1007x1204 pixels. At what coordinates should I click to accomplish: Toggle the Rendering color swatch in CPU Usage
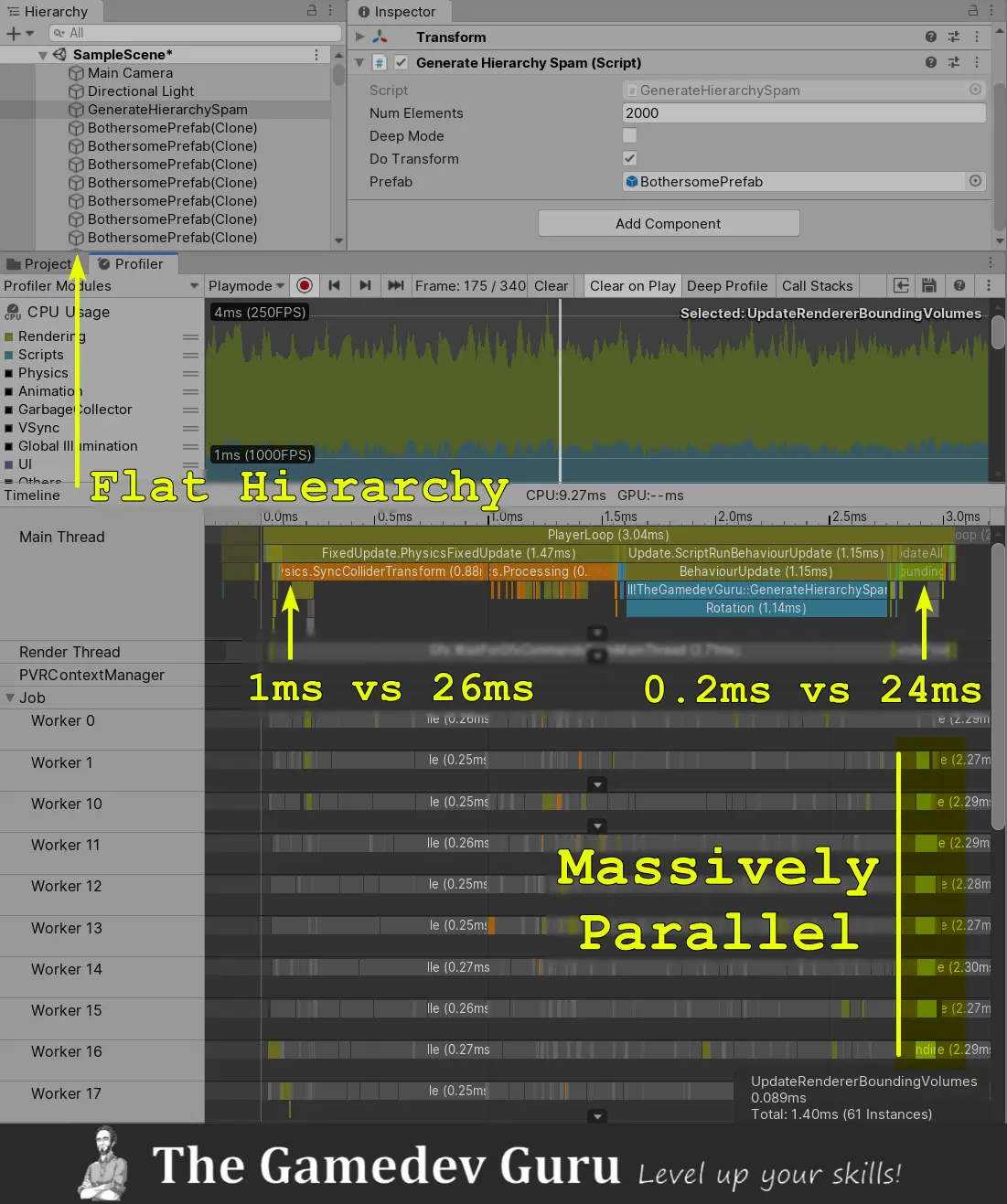click(9, 336)
